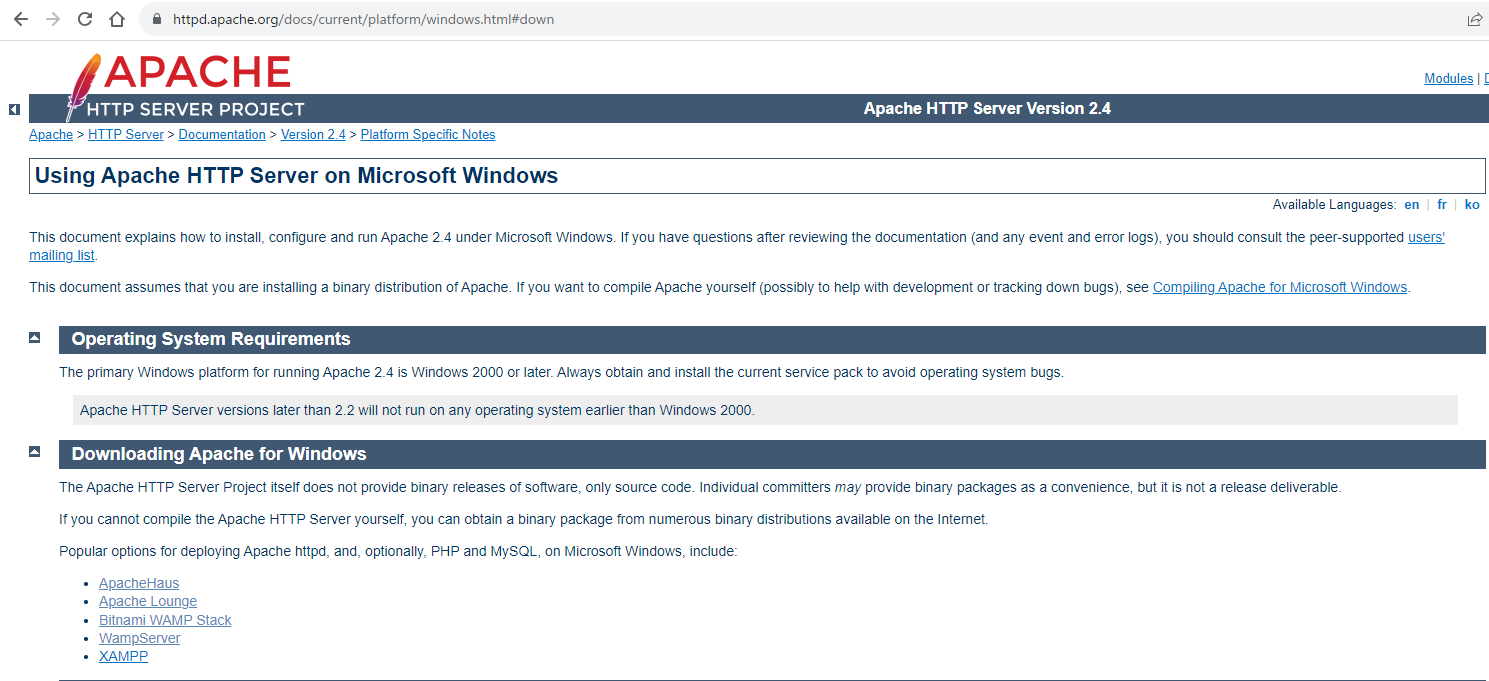Open the Apache breadcrumb link
This screenshot has height=681, width=1489.
pos(51,134)
